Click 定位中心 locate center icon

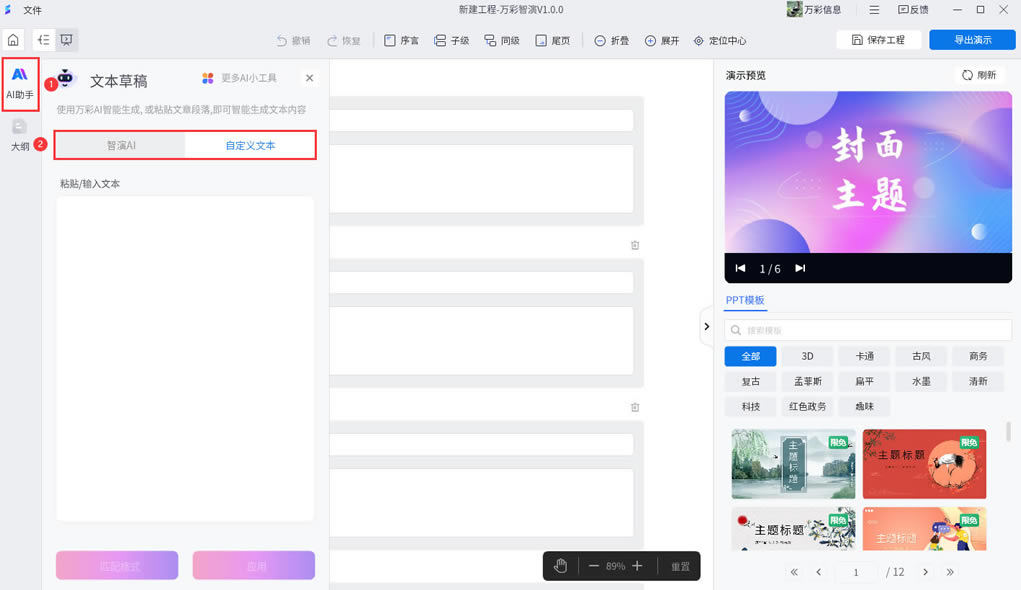[x=699, y=41]
